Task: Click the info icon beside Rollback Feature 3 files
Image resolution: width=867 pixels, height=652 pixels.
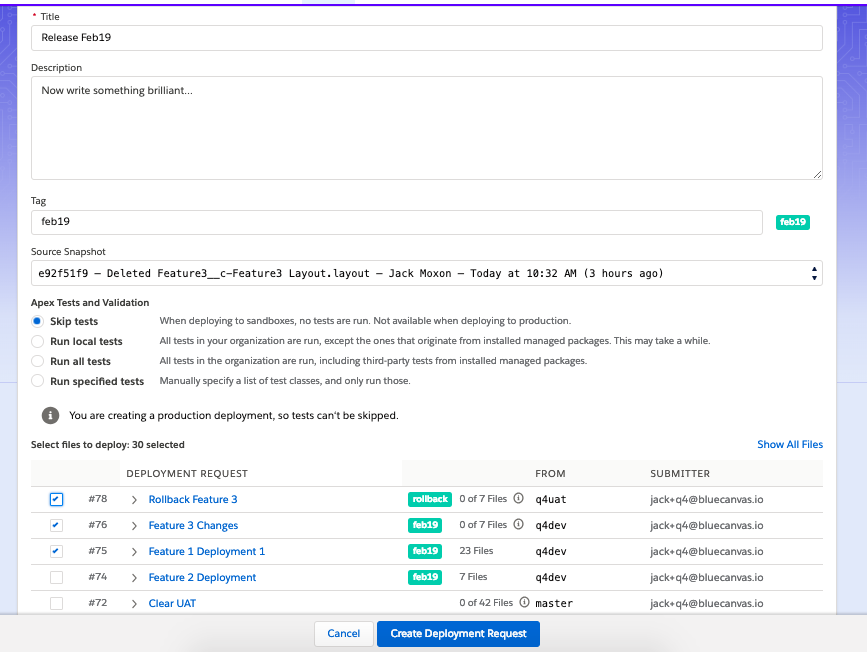Action: pos(518,498)
